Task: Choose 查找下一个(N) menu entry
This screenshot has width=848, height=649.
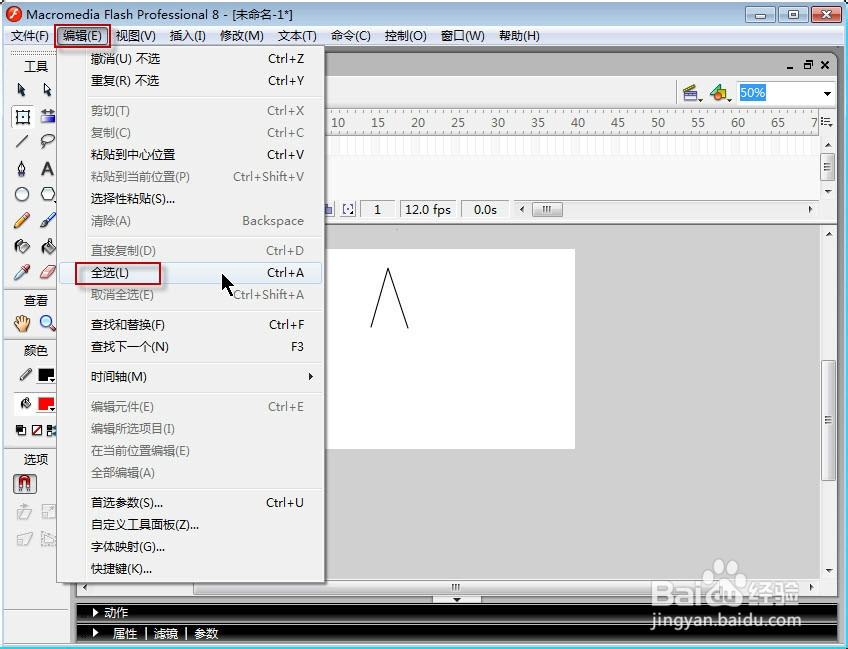Action: coord(190,347)
